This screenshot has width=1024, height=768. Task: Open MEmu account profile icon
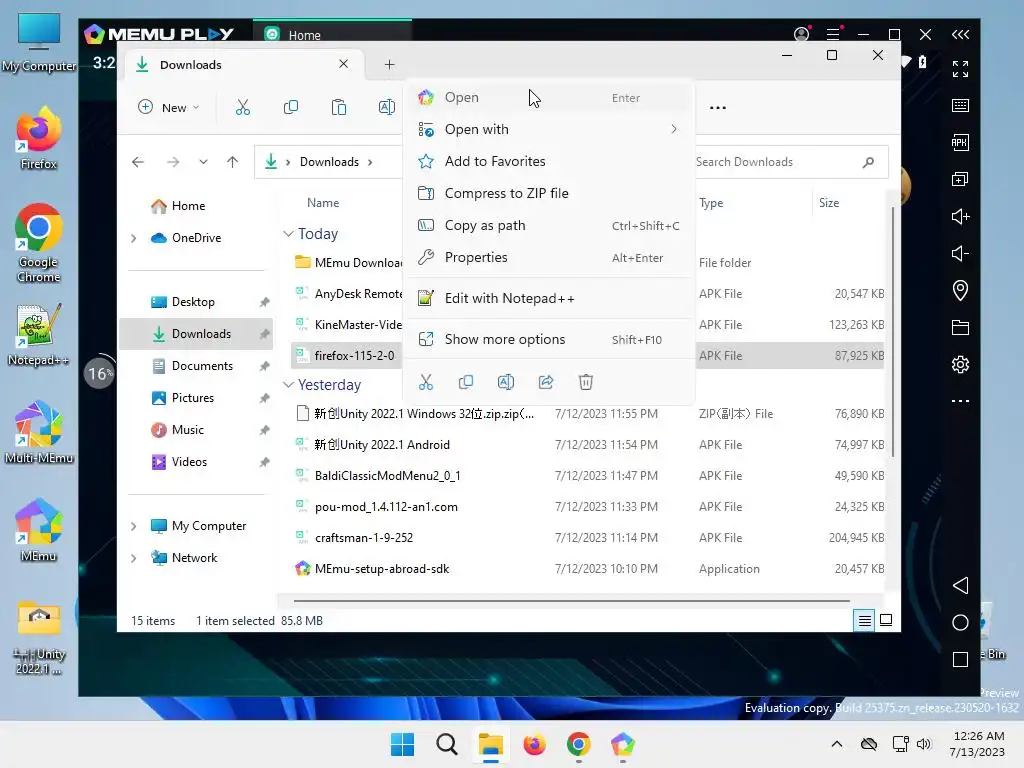[801, 34]
